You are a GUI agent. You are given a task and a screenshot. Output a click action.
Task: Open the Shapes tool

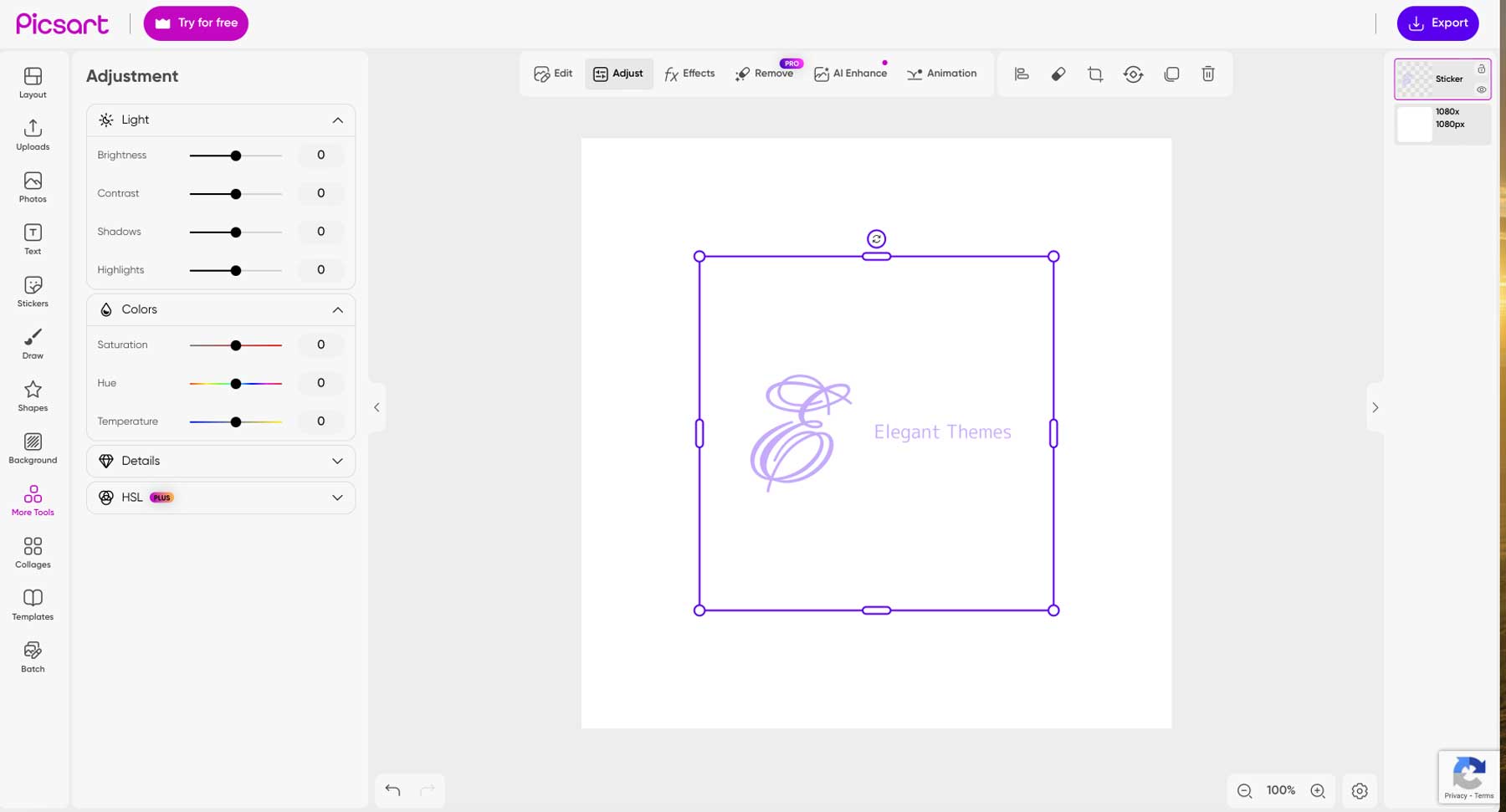click(x=33, y=396)
